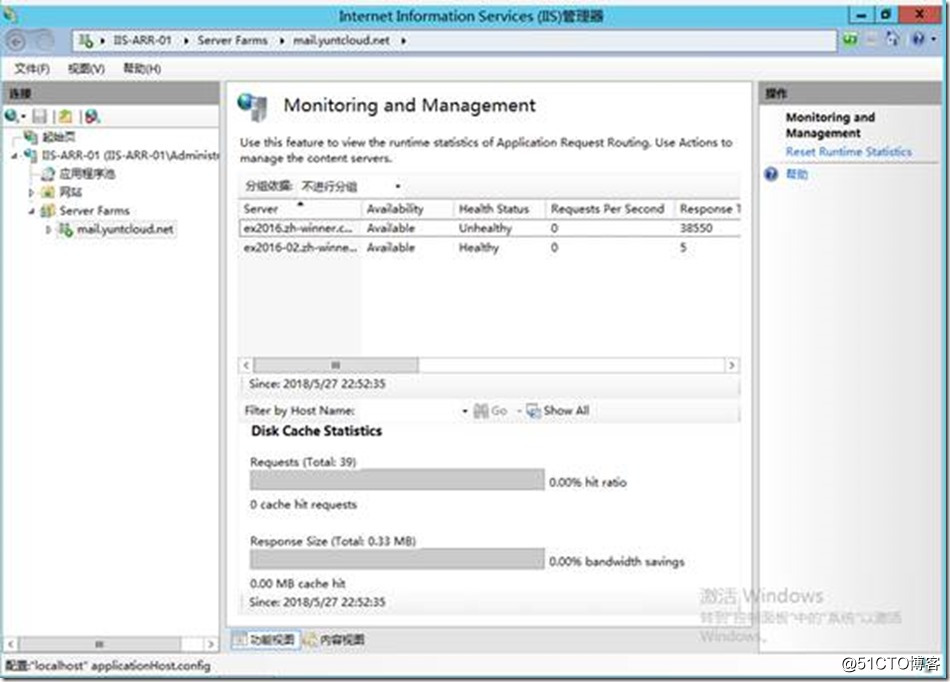Sort by the Availability column header
Image resolution: width=950 pixels, height=682 pixels.
[x=407, y=209]
